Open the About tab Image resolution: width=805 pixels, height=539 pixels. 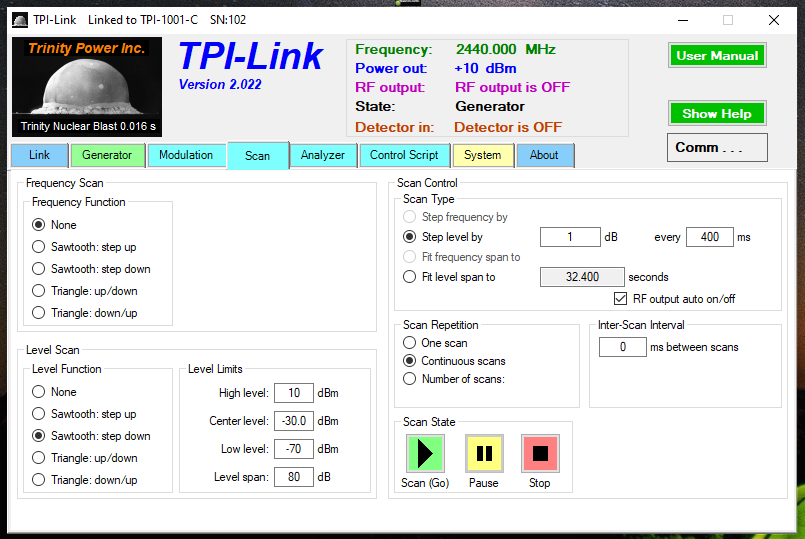click(x=544, y=155)
